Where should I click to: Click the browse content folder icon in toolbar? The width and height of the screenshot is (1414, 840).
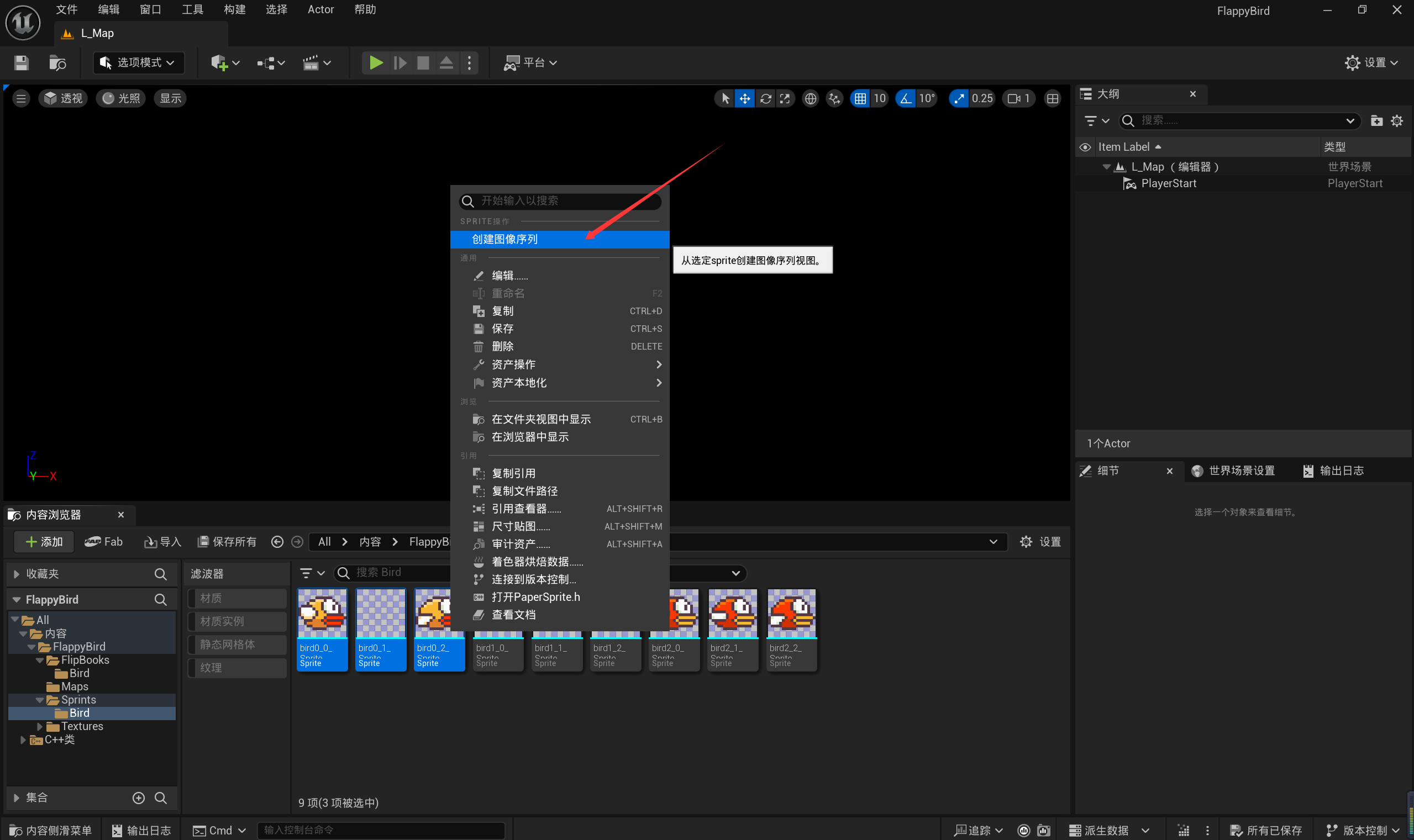pyautogui.click(x=57, y=62)
